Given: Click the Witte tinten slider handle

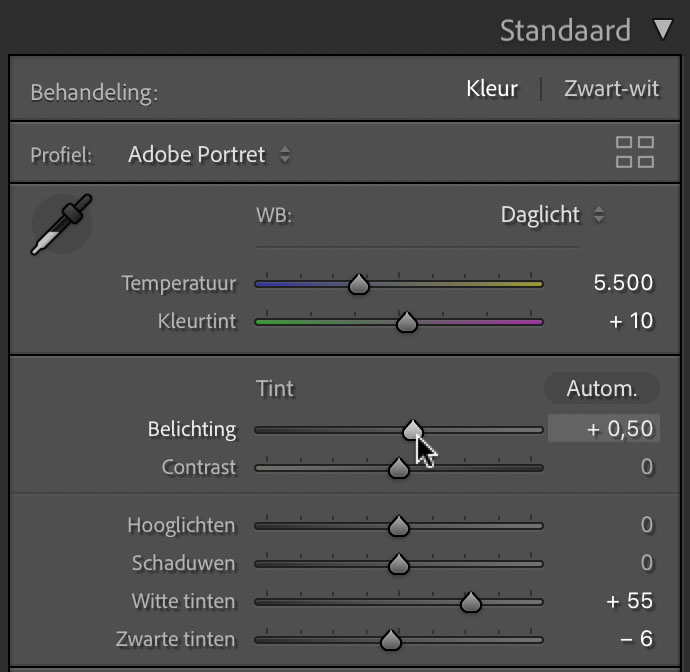Looking at the screenshot, I should point(470,602).
